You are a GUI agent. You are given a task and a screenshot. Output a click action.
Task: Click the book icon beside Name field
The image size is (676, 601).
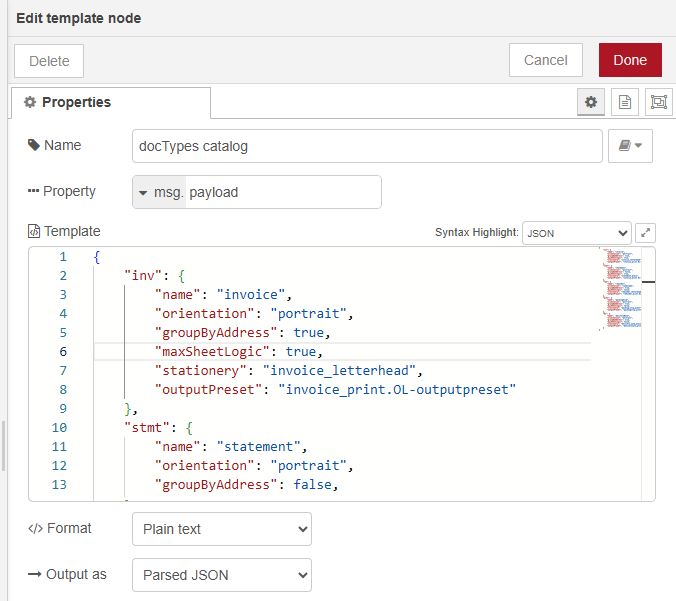tap(630, 145)
